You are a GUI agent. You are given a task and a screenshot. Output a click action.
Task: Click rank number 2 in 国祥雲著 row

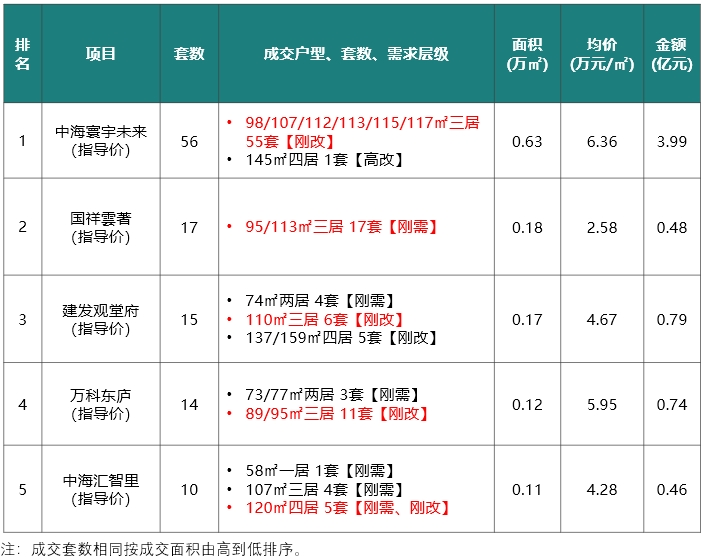22,227
